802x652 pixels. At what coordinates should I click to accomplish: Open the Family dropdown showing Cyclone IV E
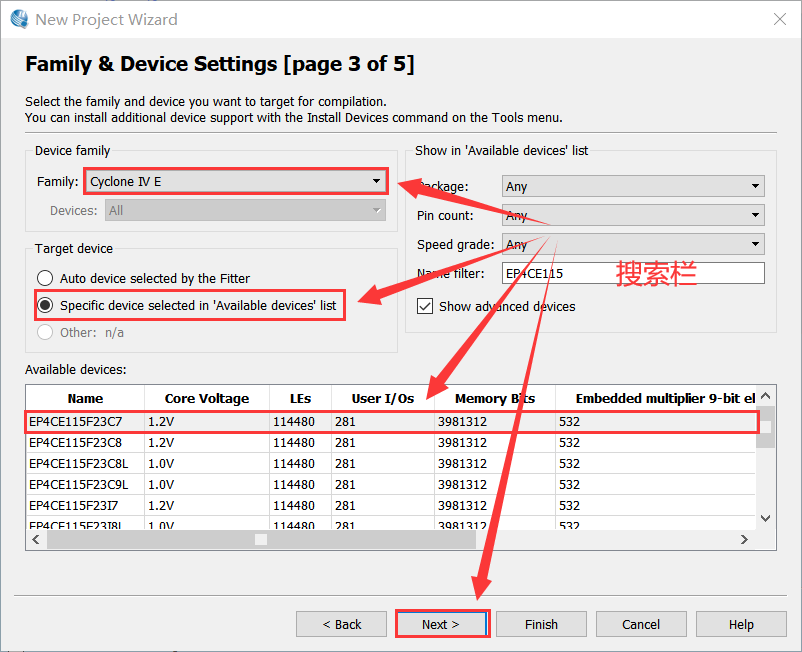click(236, 182)
